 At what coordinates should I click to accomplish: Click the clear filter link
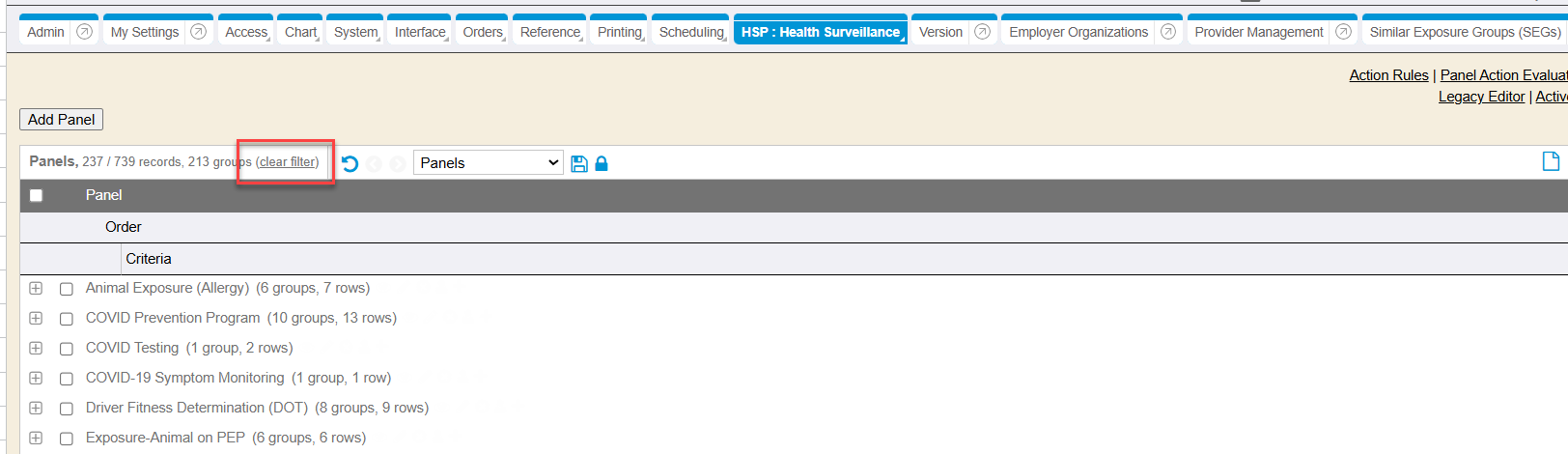(x=288, y=162)
